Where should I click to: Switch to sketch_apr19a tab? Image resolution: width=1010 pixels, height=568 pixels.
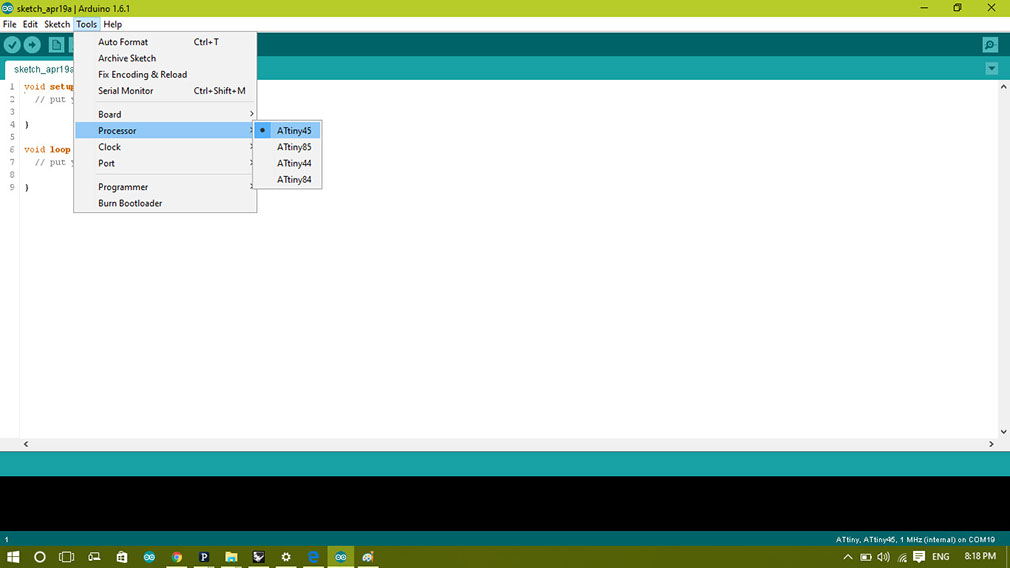click(40, 70)
